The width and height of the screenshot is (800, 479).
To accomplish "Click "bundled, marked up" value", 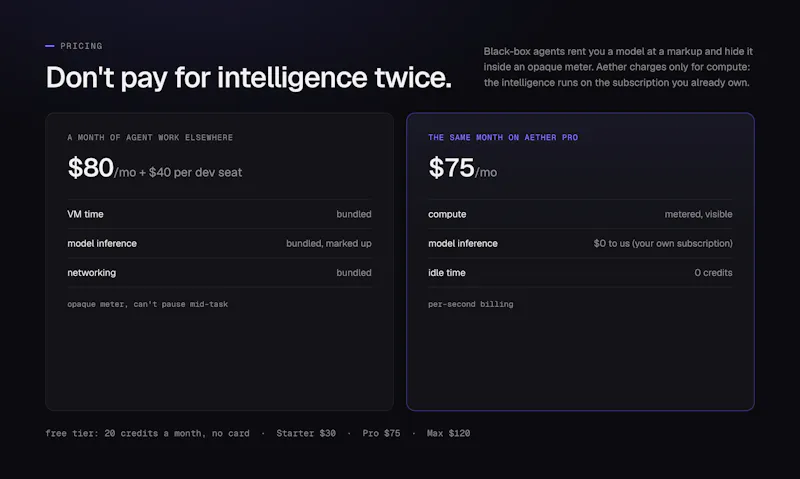I will (329, 243).
